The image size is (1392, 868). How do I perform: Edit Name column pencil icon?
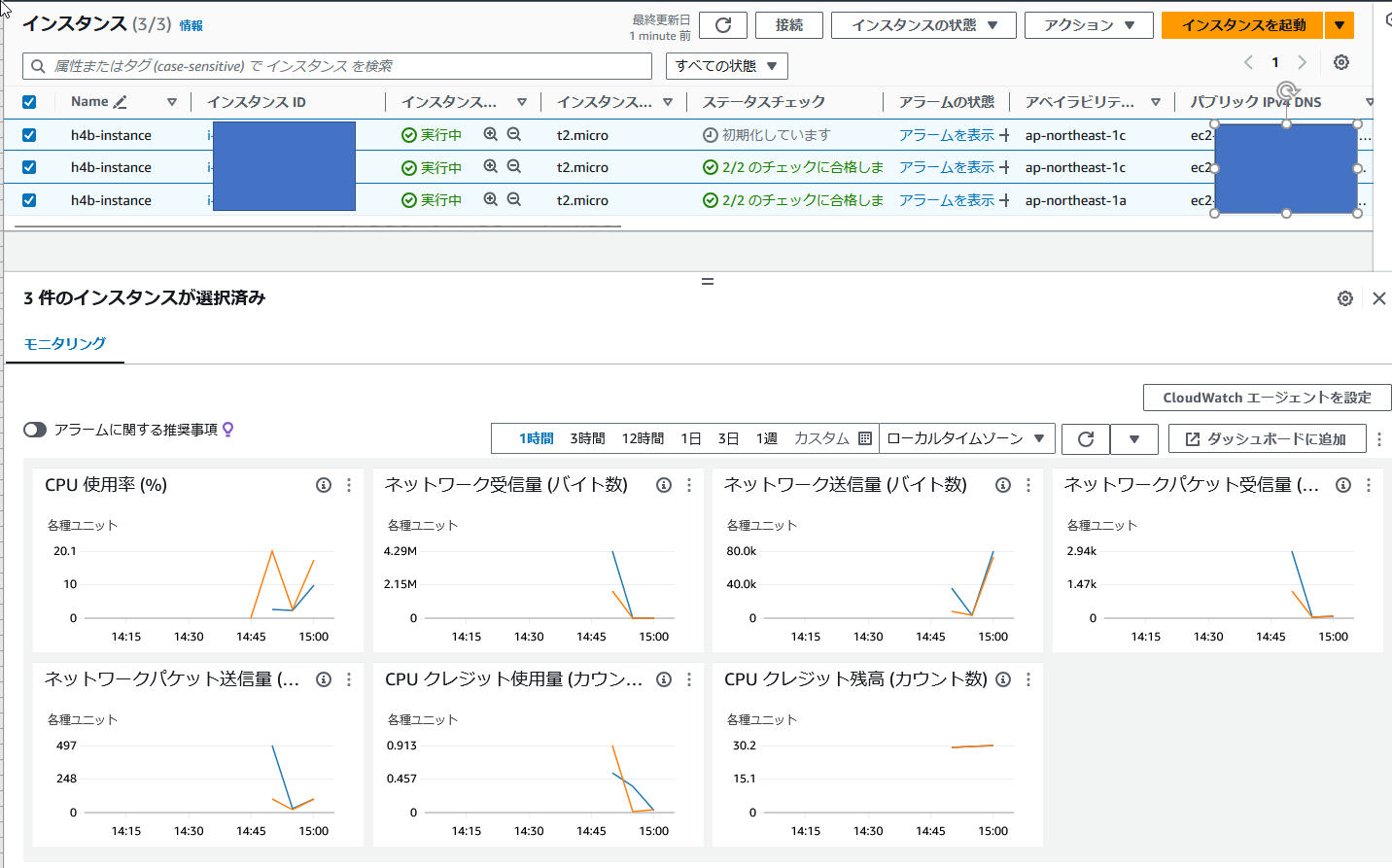click(121, 102)
